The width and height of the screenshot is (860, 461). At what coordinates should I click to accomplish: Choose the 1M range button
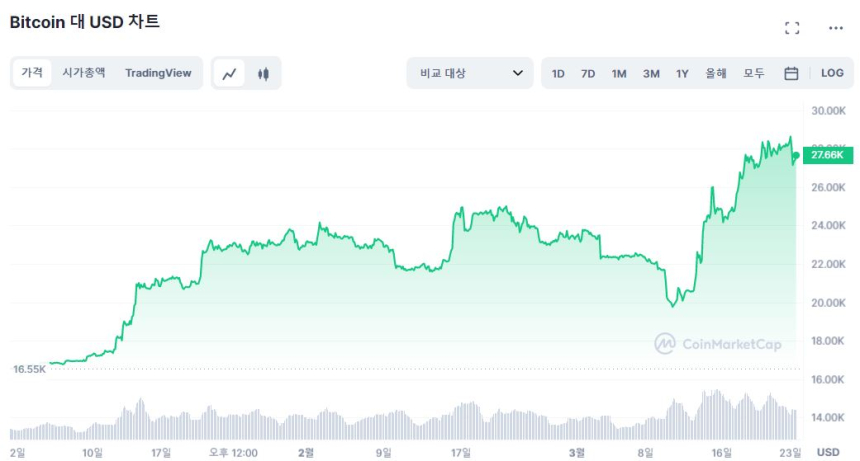coord(619,73)
